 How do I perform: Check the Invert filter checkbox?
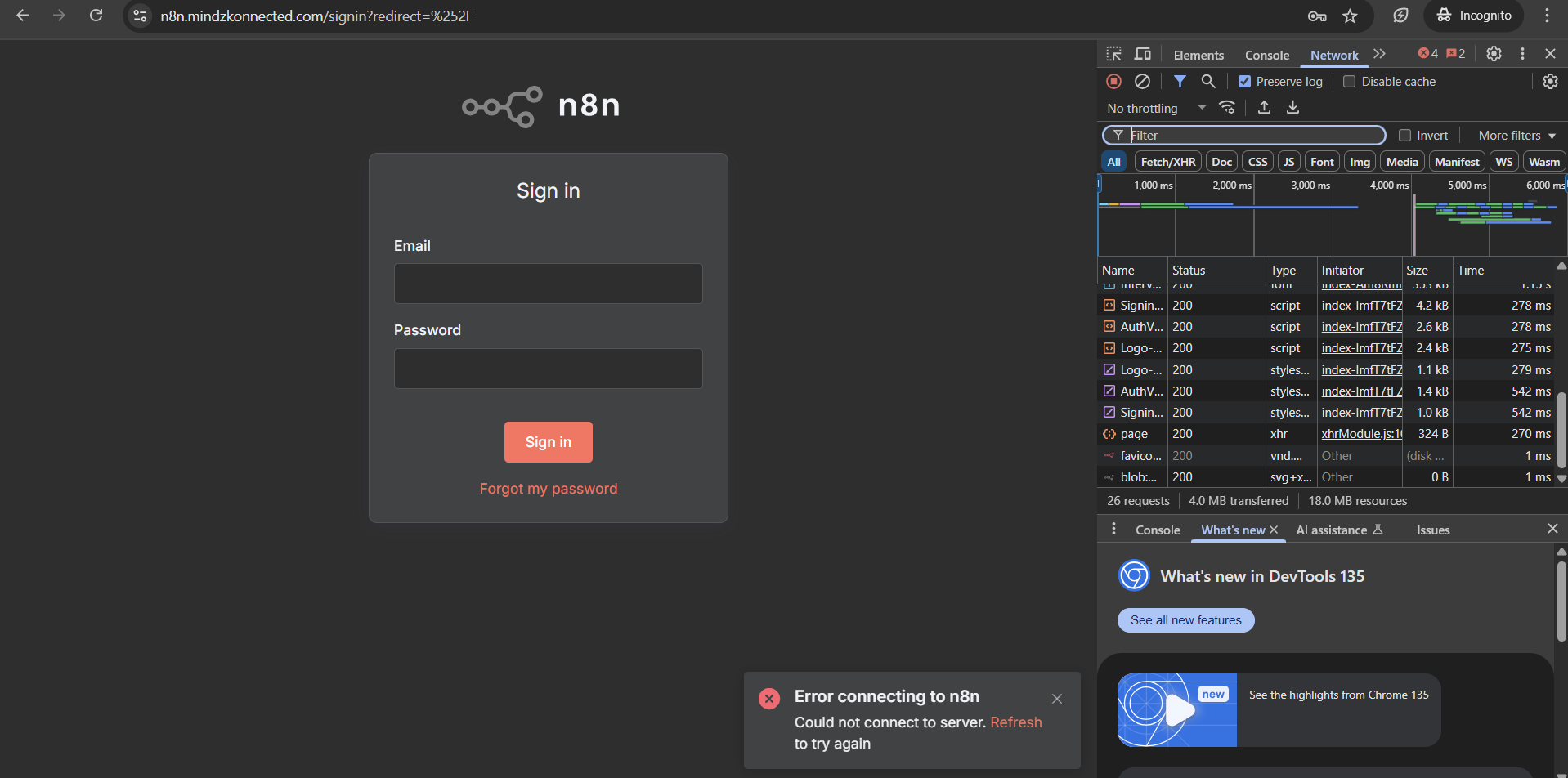tap(1404, 136)
